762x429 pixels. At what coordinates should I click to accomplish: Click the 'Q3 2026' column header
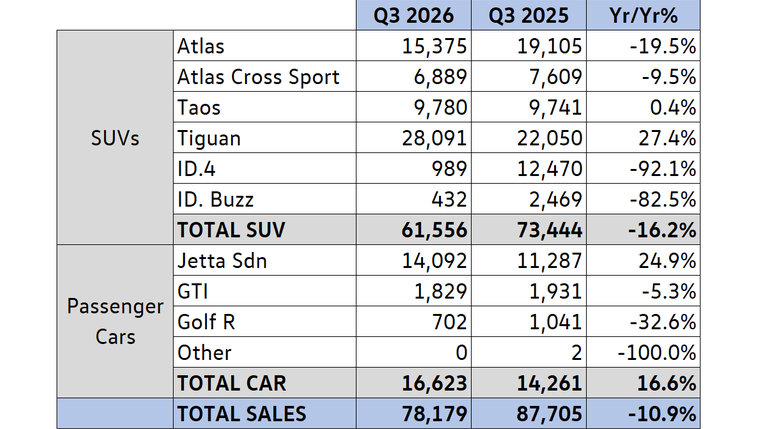[x=414, y=15]
